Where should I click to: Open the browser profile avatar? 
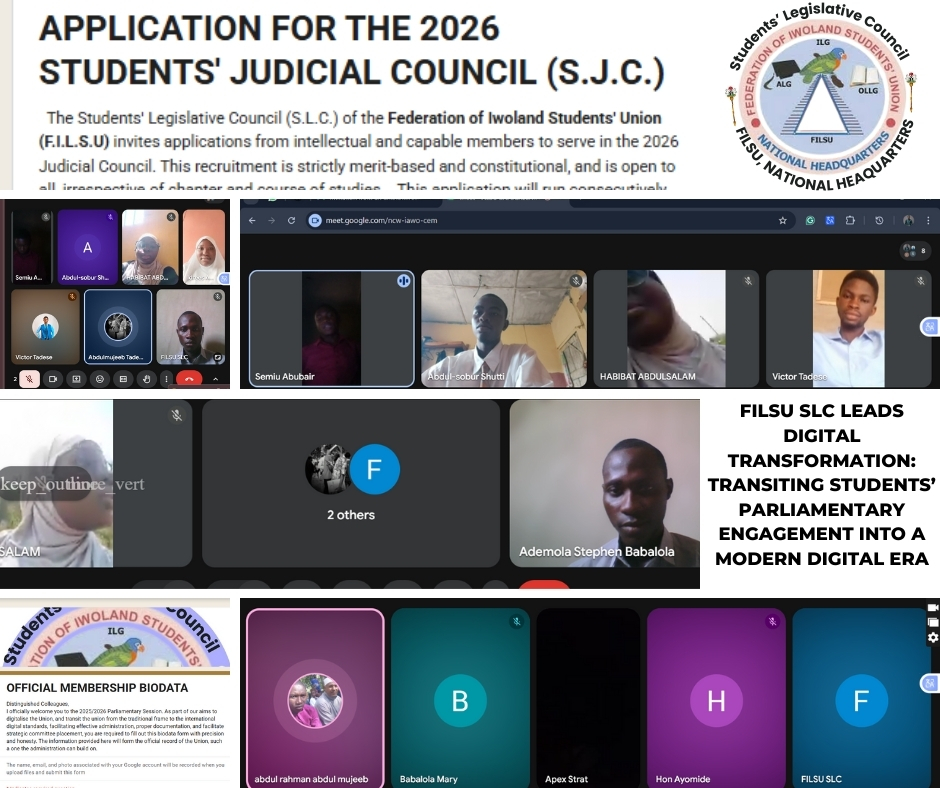908,221
